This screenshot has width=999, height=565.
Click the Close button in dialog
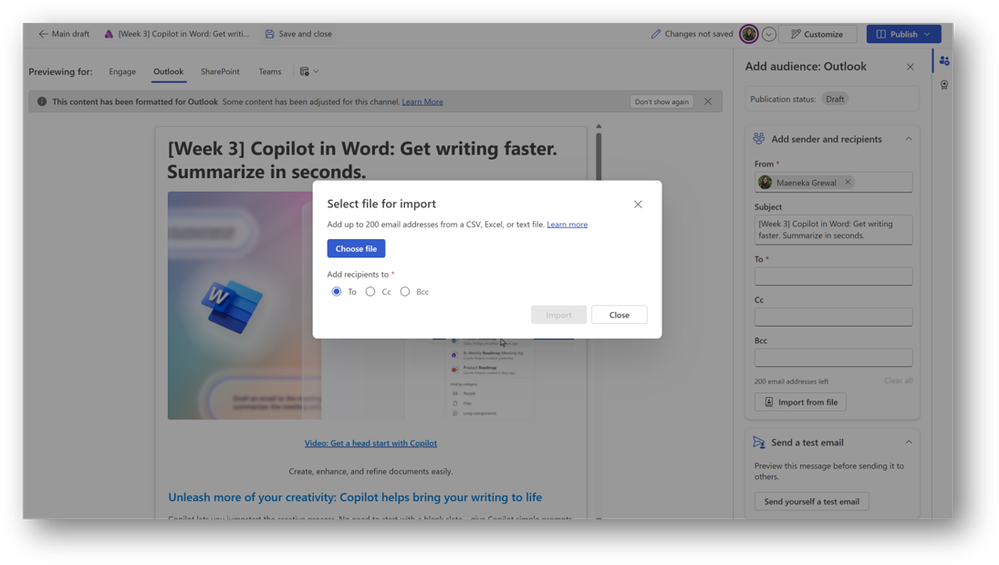(x=619, y=315)
